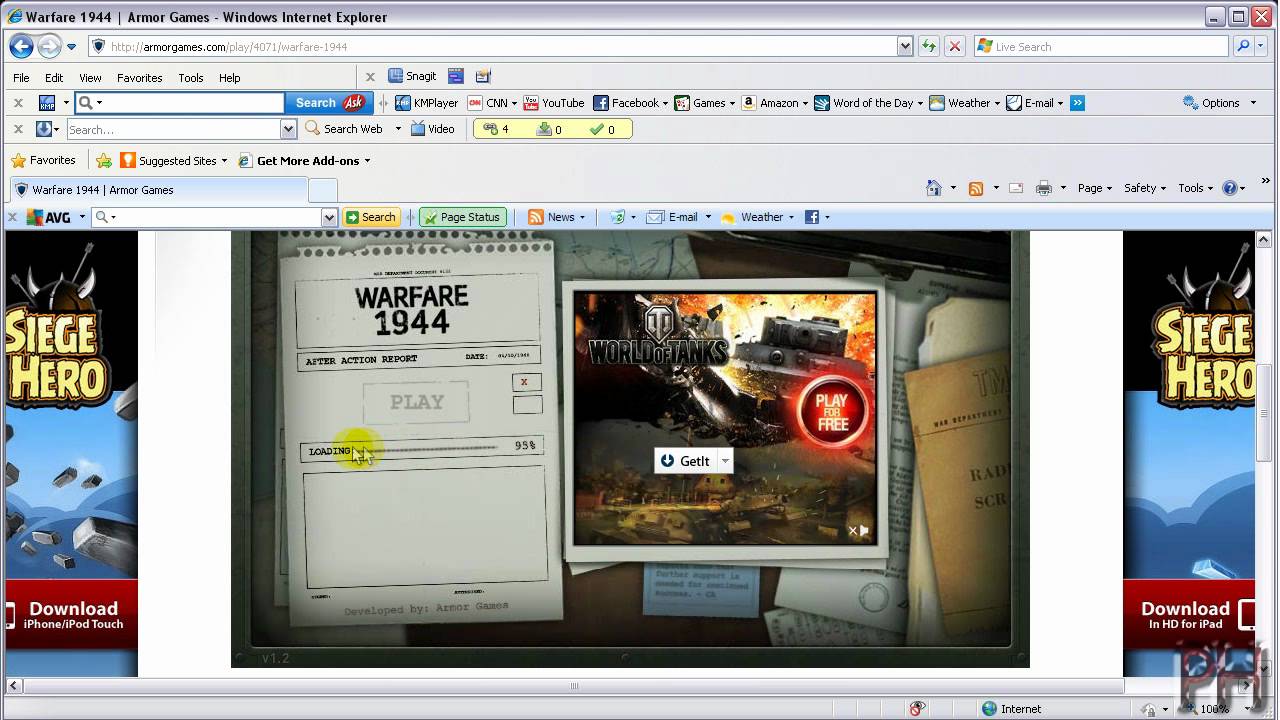Open the Safety dropdown in command bar
1280x720 pixels.
1144,188
